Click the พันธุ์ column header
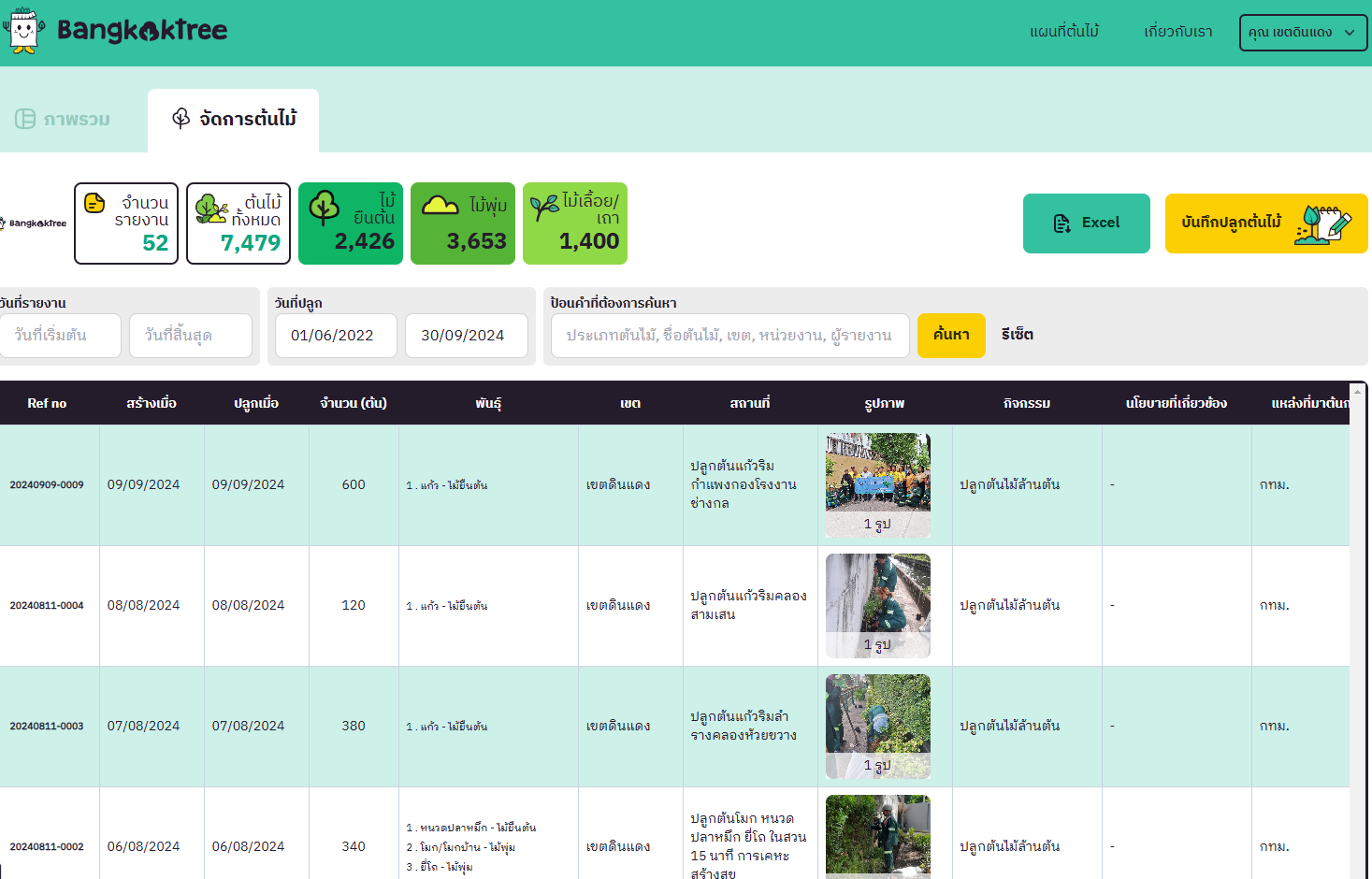This screenshot has height=879, width=1372. pos(488,403)
